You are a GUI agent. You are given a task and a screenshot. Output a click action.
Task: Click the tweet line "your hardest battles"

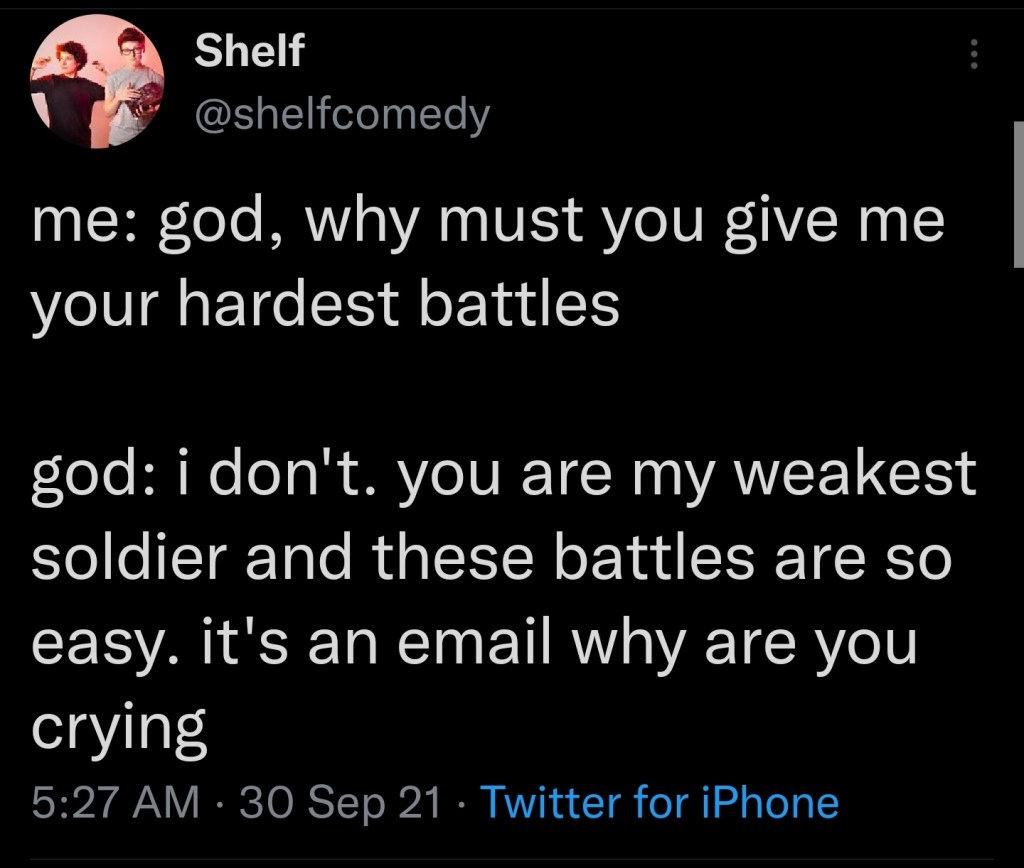click(x=325, y=307)
